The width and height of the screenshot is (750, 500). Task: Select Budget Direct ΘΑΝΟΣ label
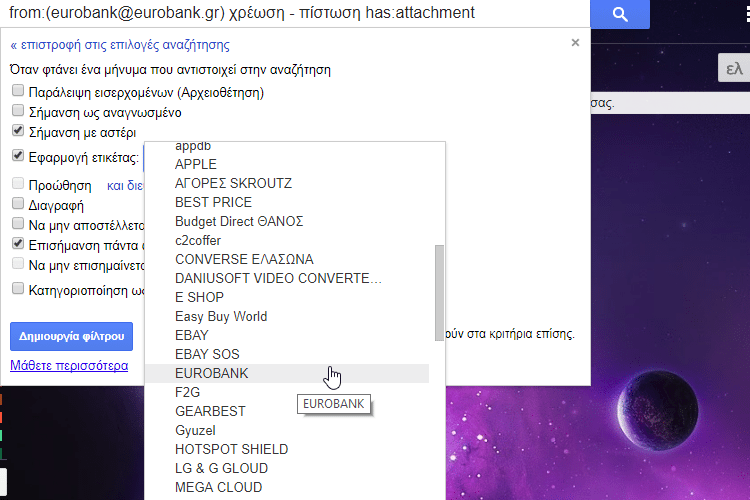point(287,222)
